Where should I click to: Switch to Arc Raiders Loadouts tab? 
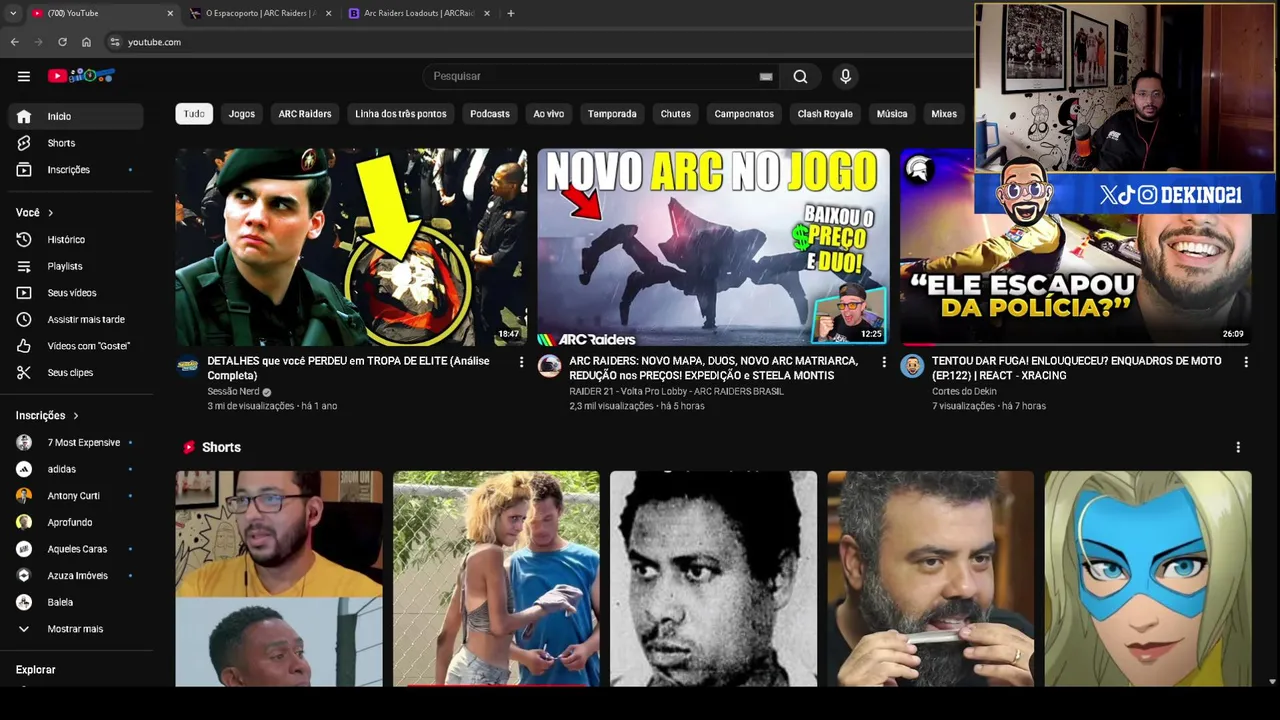tap(419, 13)
